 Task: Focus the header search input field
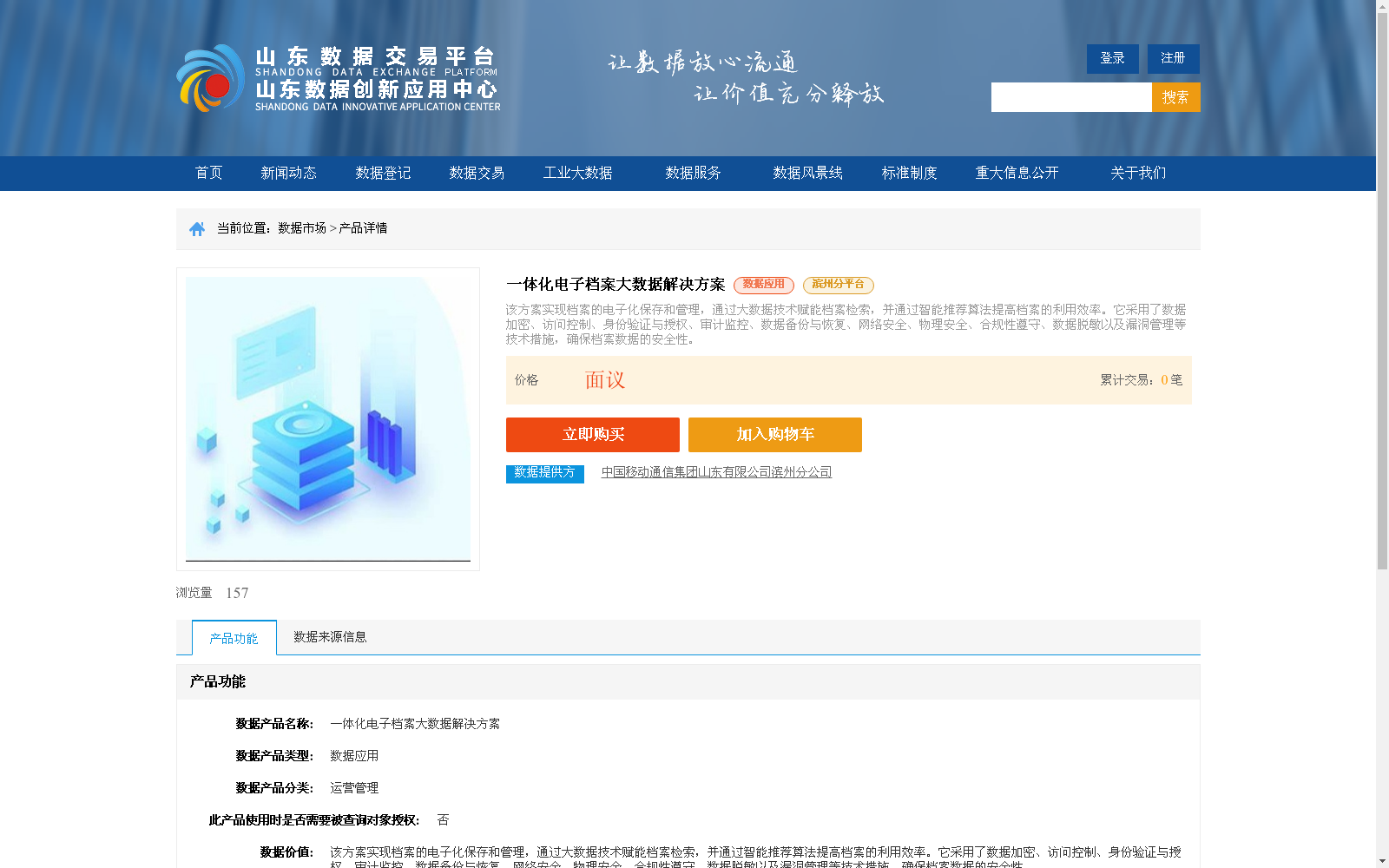1071,97
